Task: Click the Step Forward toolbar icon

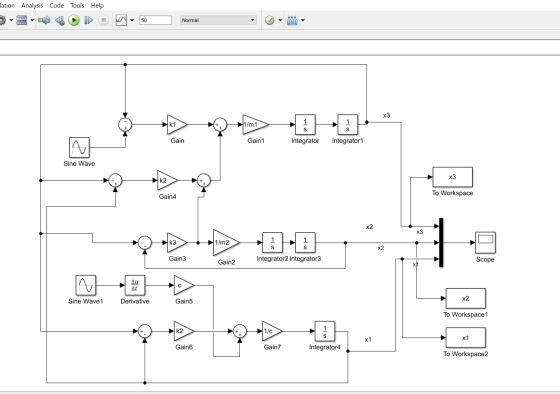Action: coord(88,20)
